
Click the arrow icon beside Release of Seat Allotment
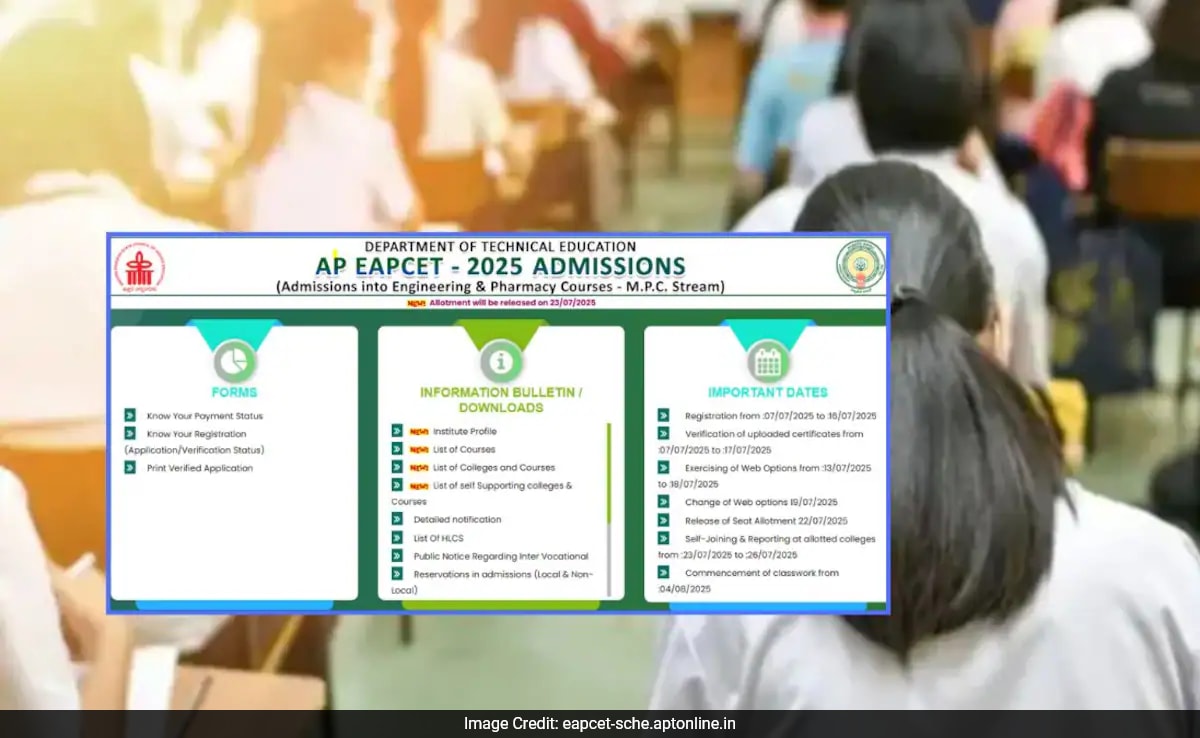pyautogui.click(x=661, y=520)
